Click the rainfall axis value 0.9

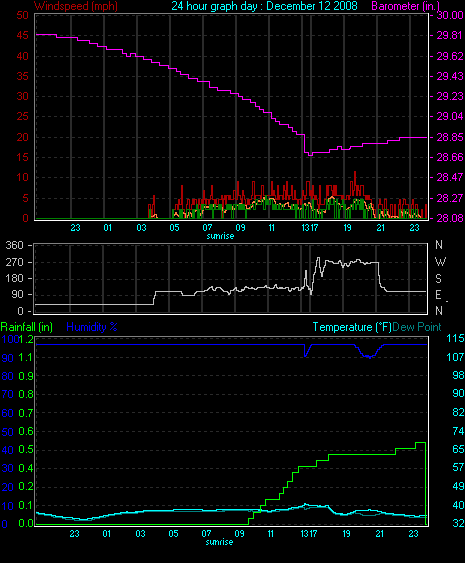(26, 376)
